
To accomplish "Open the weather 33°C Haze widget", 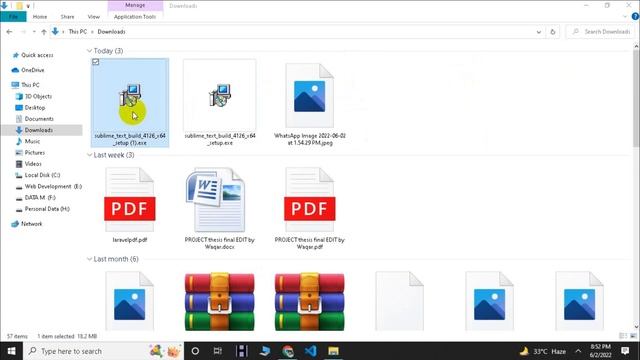I will pos(543,351).
